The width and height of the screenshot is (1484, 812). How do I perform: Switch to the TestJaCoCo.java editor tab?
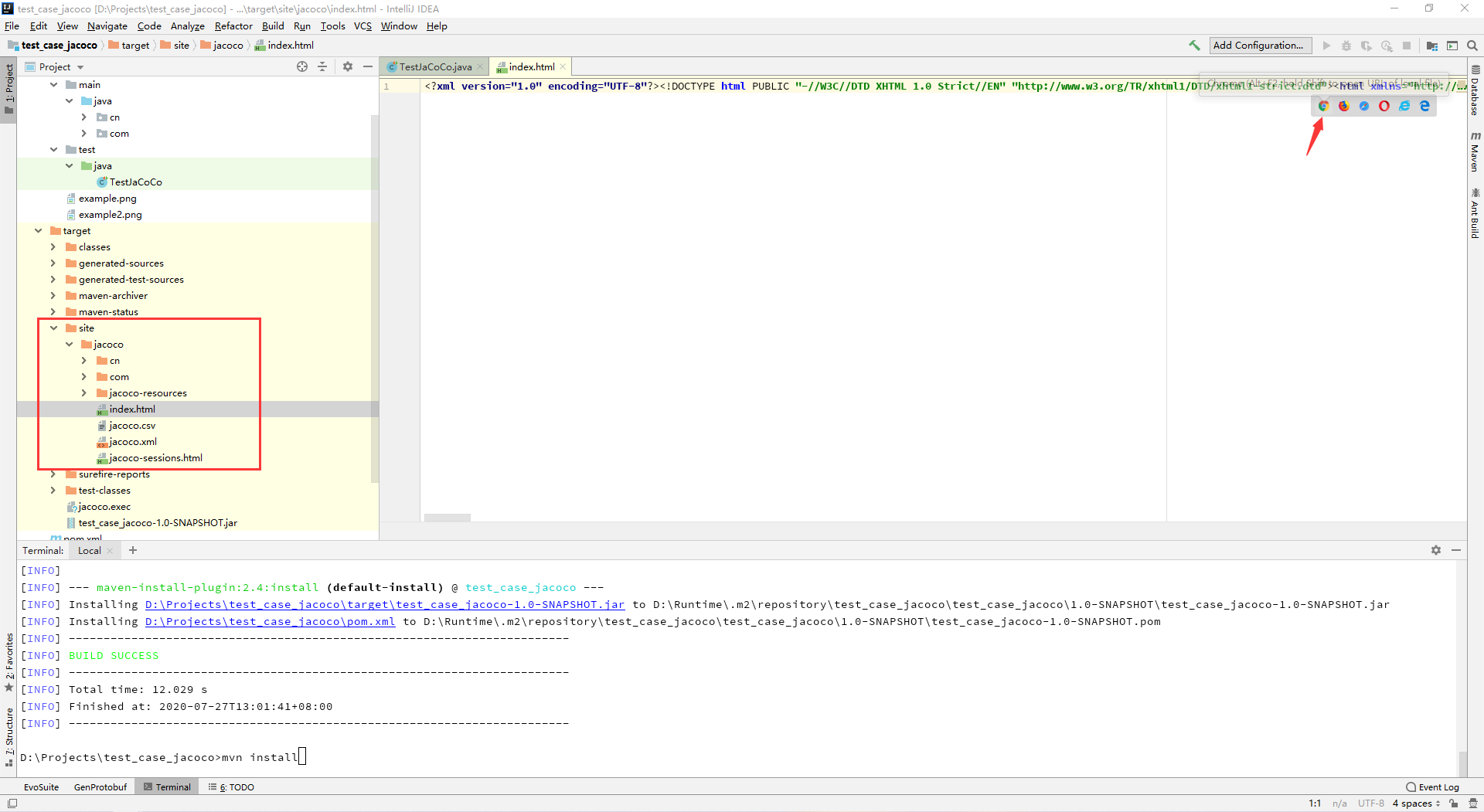[436, 67]
